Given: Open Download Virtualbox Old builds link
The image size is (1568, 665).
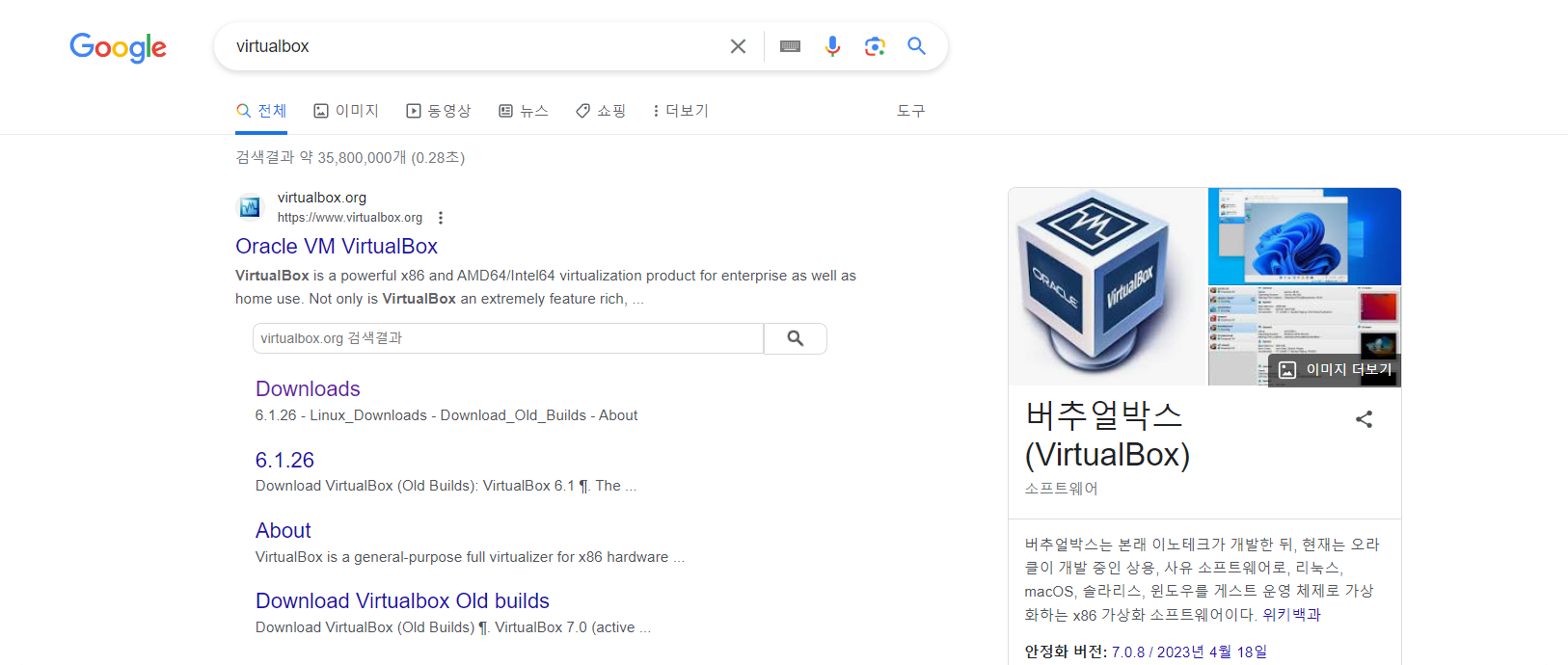Looking at the screenshot, I should 402,600.
